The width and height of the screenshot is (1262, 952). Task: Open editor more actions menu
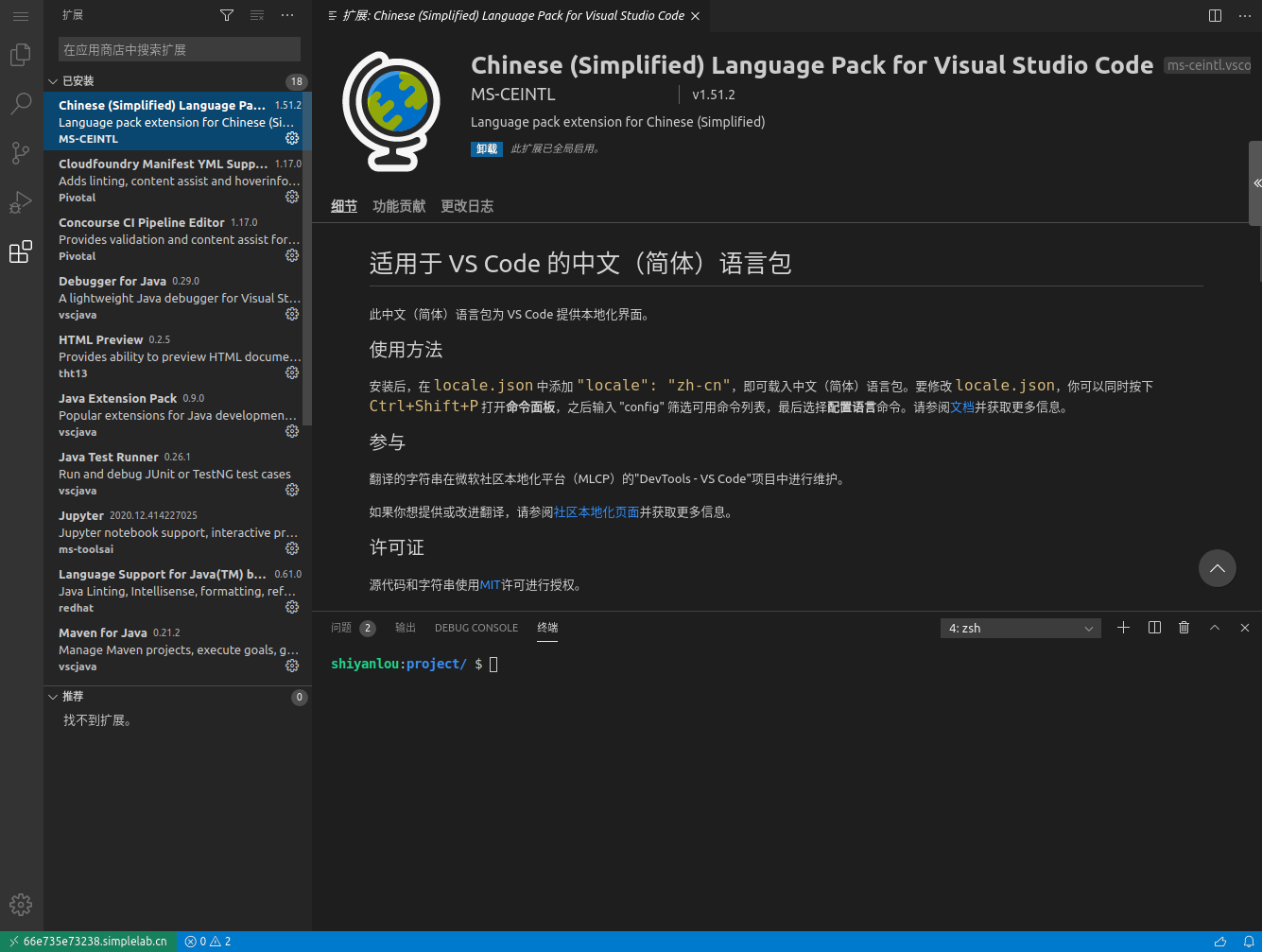click(x=1245, y=16)
